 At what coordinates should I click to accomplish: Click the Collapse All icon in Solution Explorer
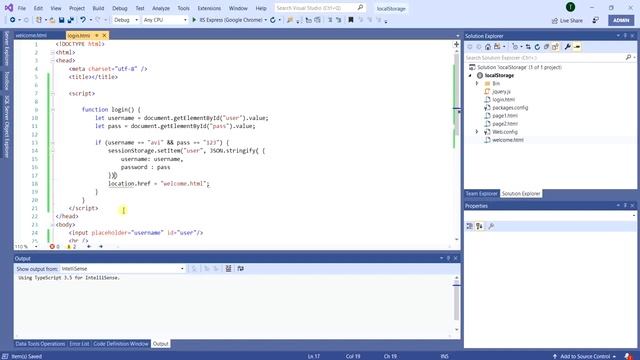click(546, 47)
